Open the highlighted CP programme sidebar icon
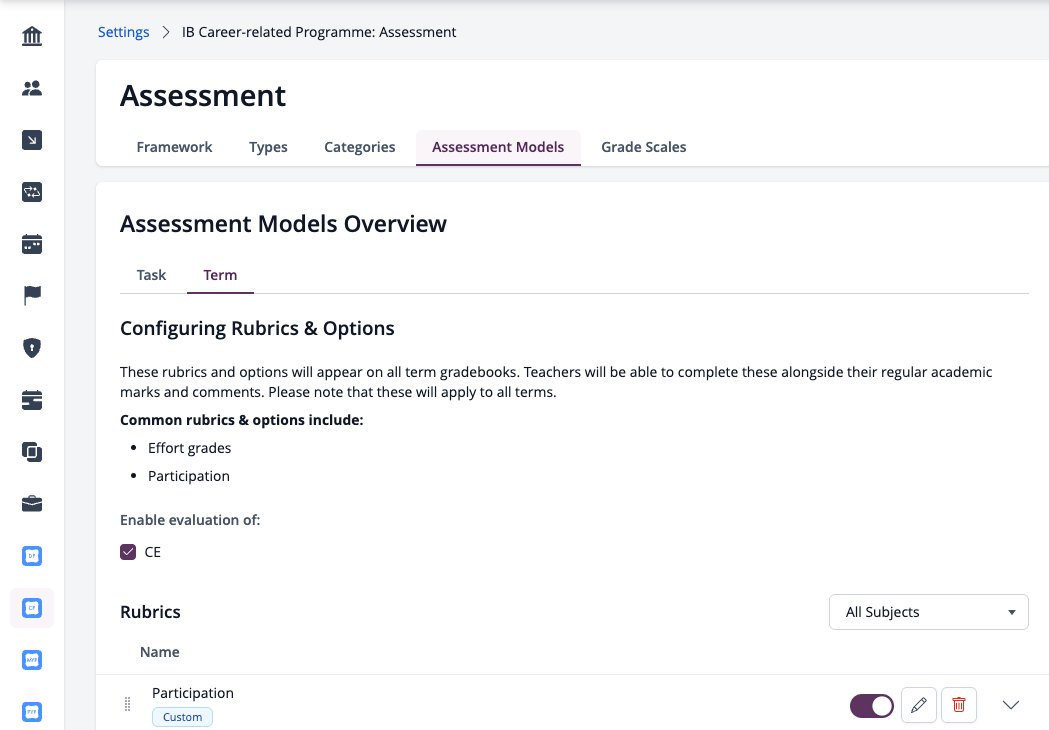Image resolution: width=1049 pixels, height=730 pixels. click(31, 608)
